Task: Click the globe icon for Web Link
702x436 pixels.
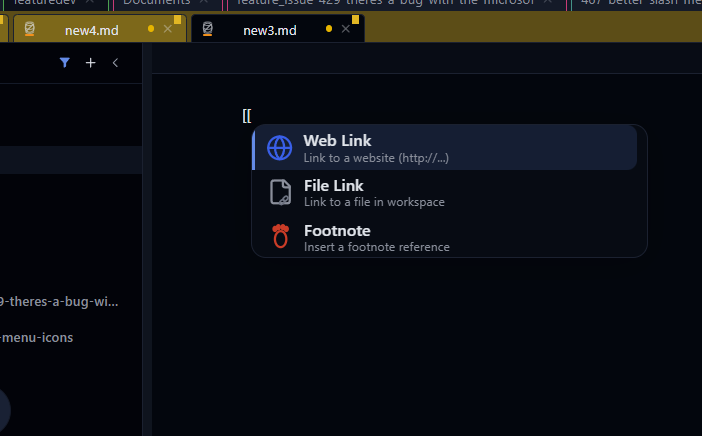Action: click(279, 148)
